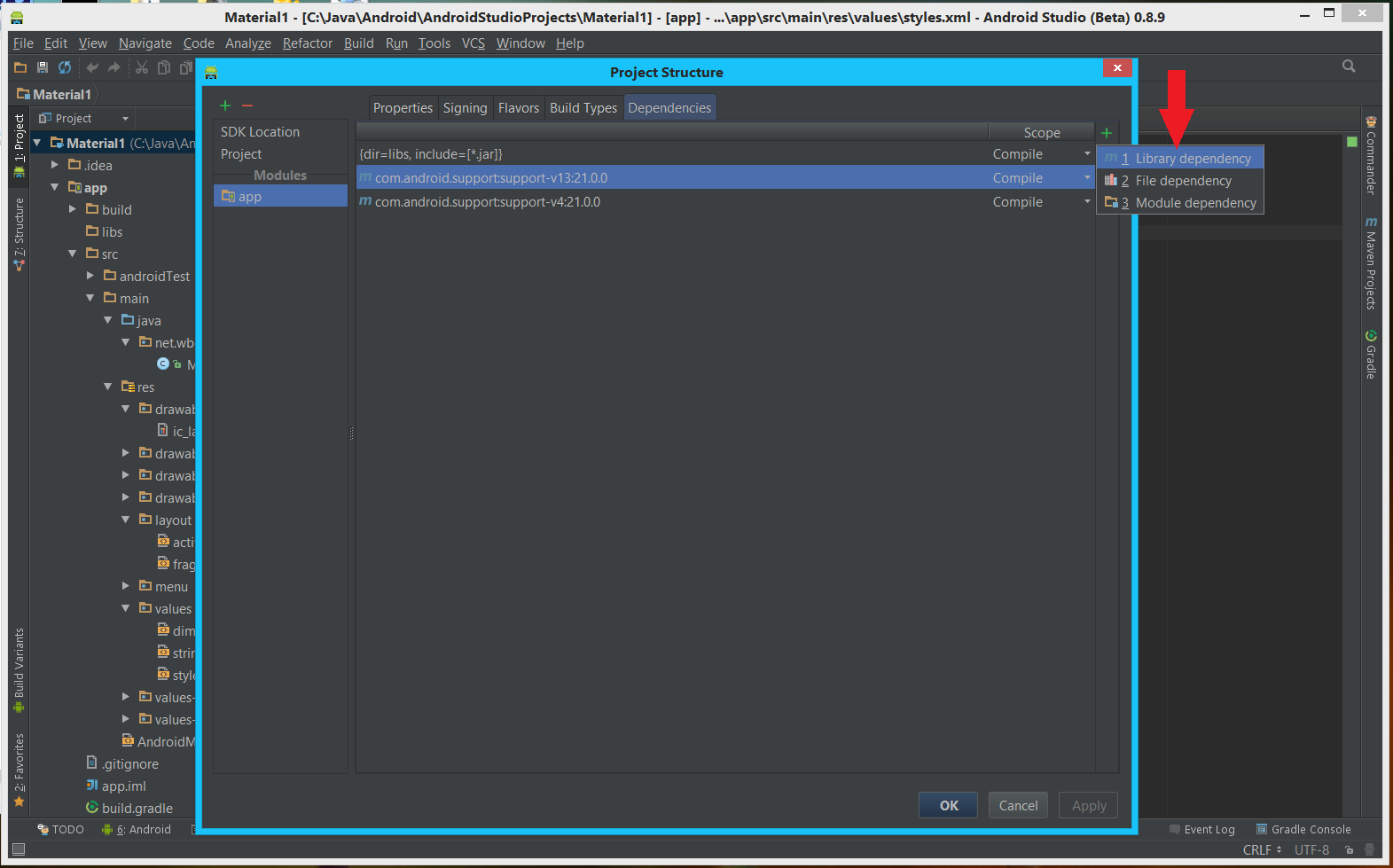Click the Scope column header
The image size is (1393, 868).
[x=1042, y=133]
